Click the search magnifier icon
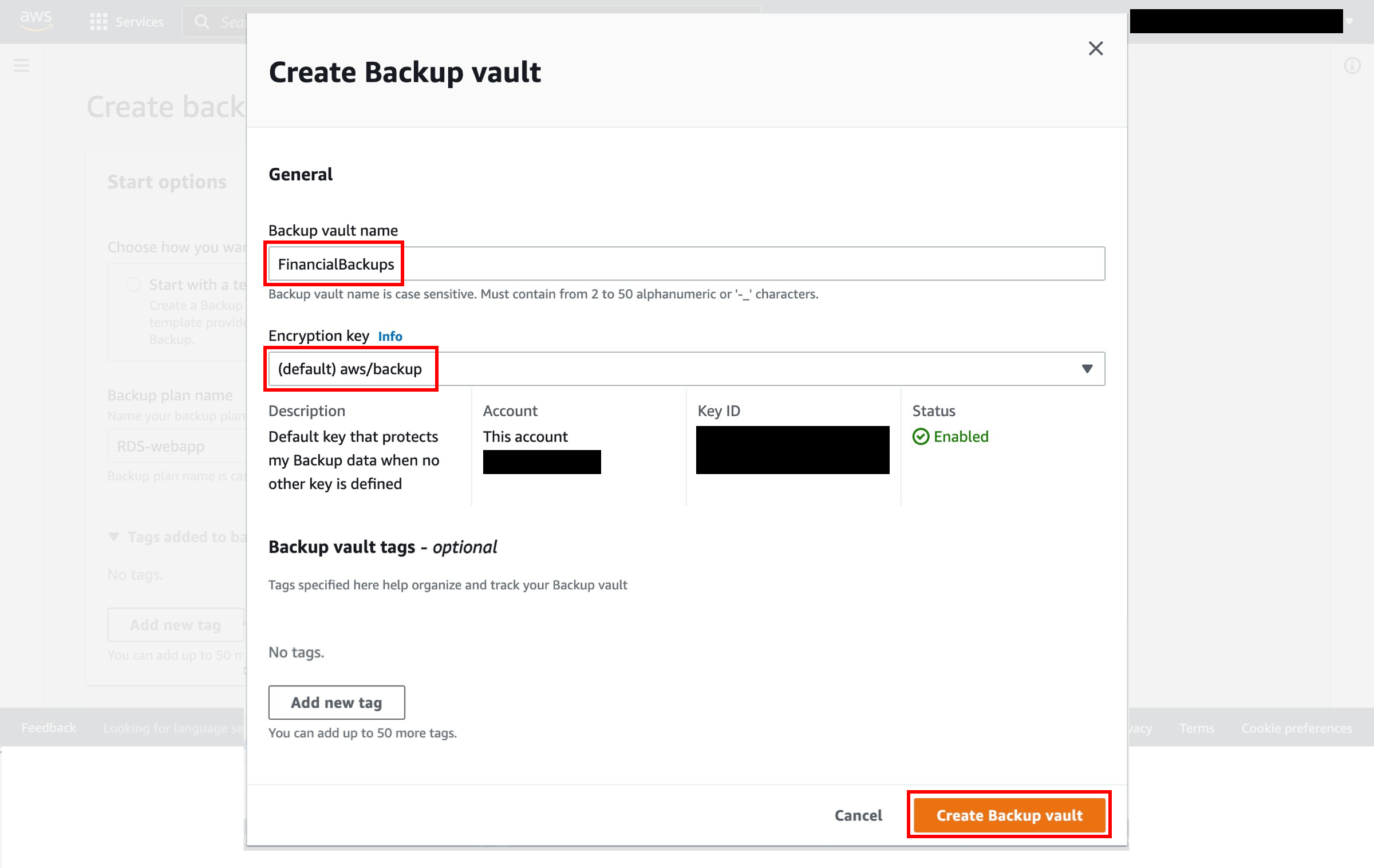Screen dimensions: 1374x868 [202, 22]
